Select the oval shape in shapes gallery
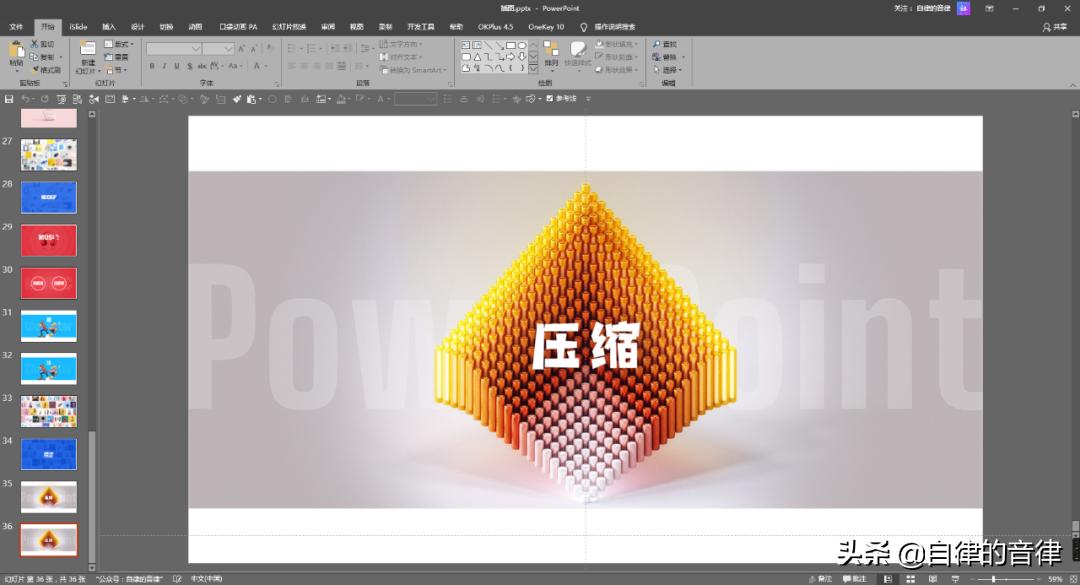Viewport: 1080px width, 585px height. [x=521, y=45]
